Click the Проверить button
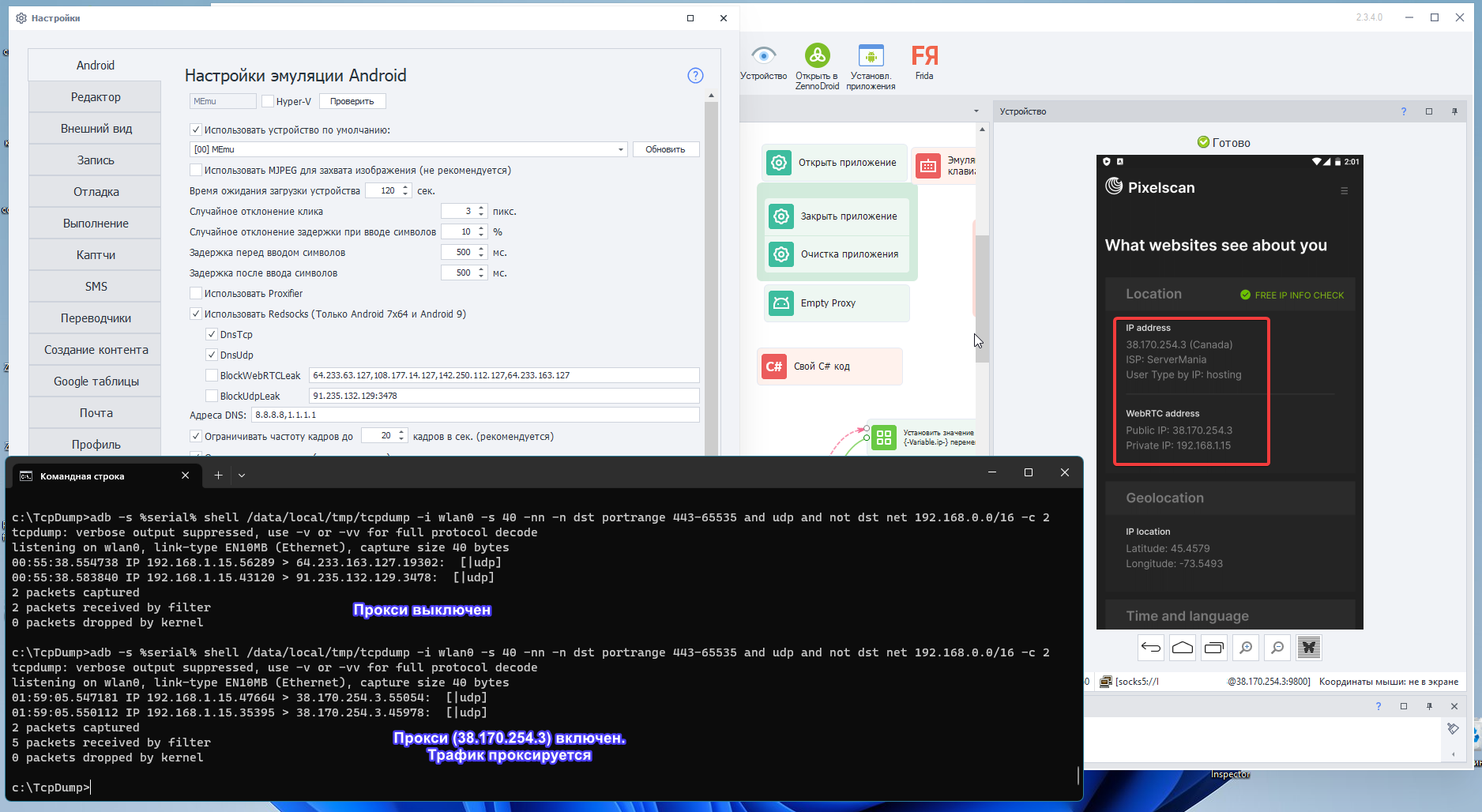This screenshot has height=812, width=1482. [x=352, y=101]
